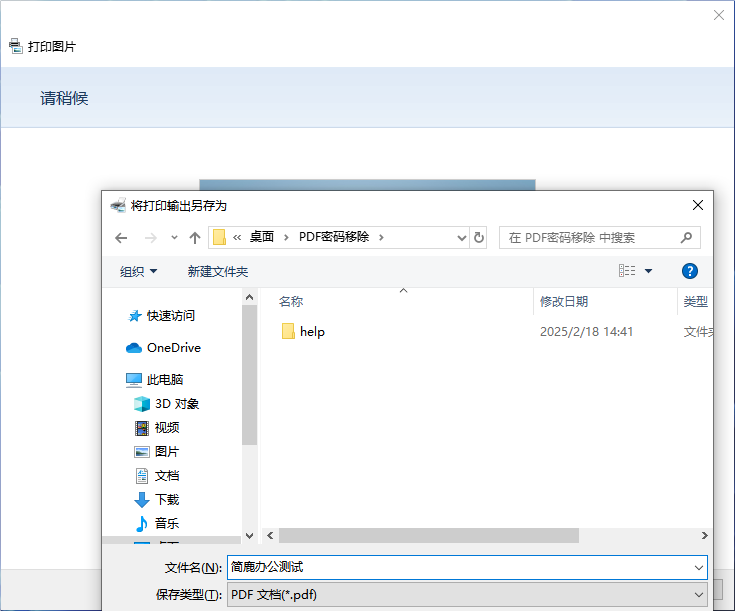Open 视频 folder in sidebar
735x611 pixels.
coord(167,428)
